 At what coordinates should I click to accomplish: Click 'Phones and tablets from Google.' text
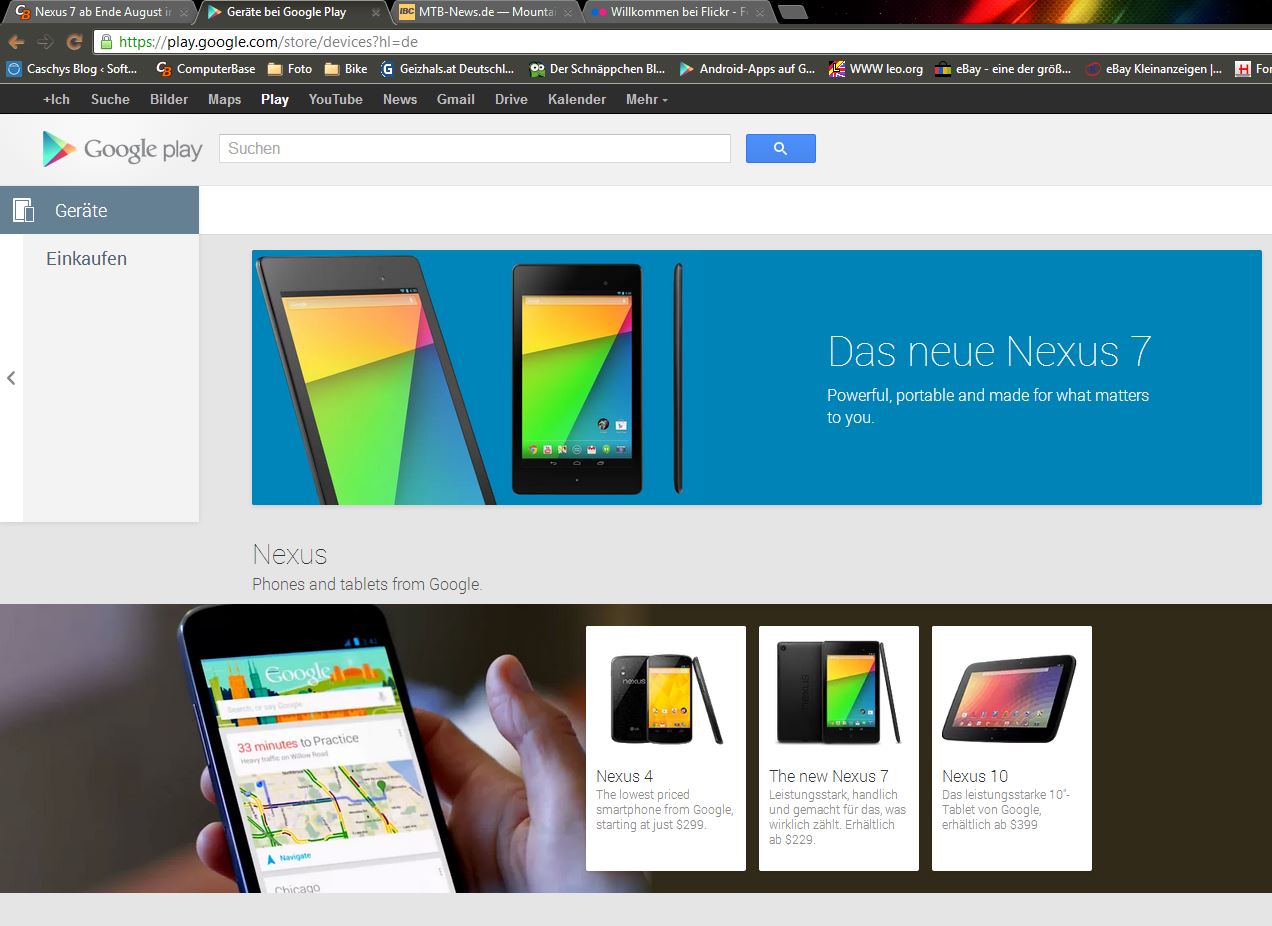point(367,584)
